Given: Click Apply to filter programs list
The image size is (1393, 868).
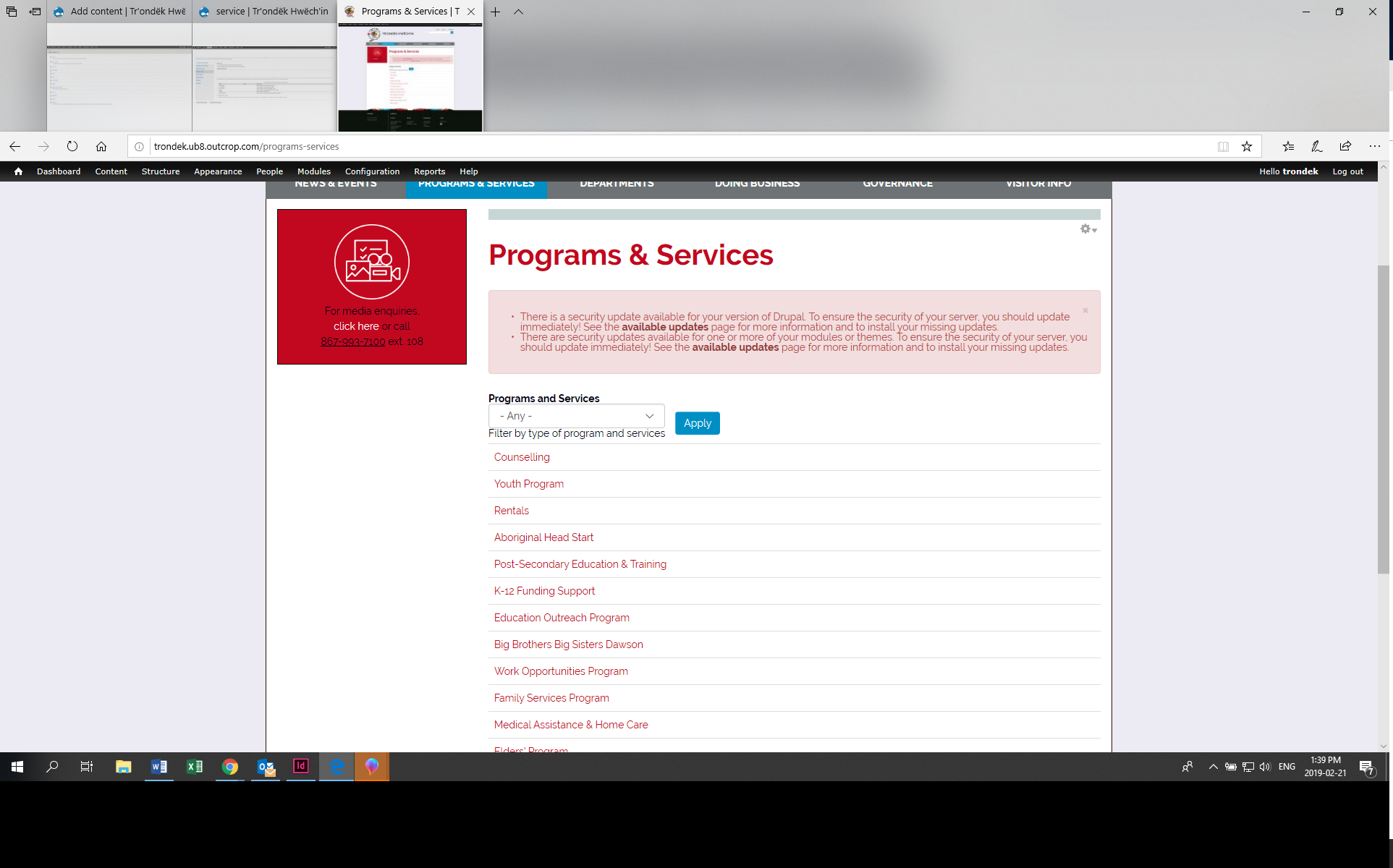Looking at the screenshot, I should coord(697,422).
